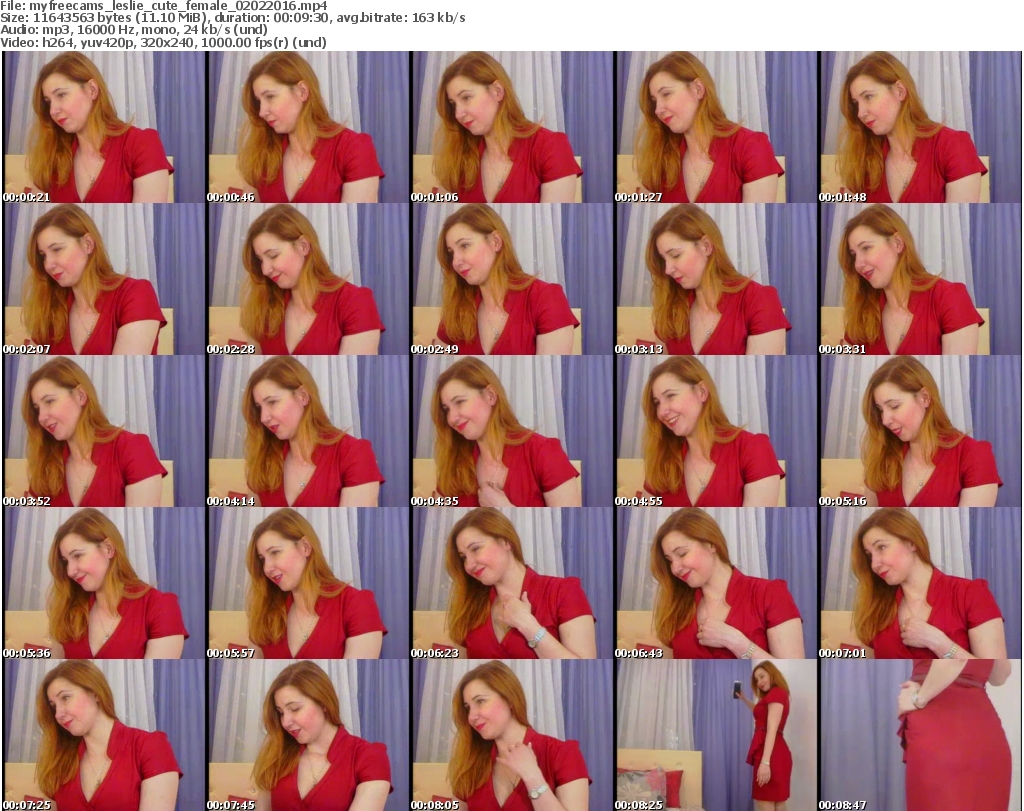The width and height of the screenshot is (1024, 811).
Task: Select the thumbnail frame at 00:08:25
Action: point(716,735)
